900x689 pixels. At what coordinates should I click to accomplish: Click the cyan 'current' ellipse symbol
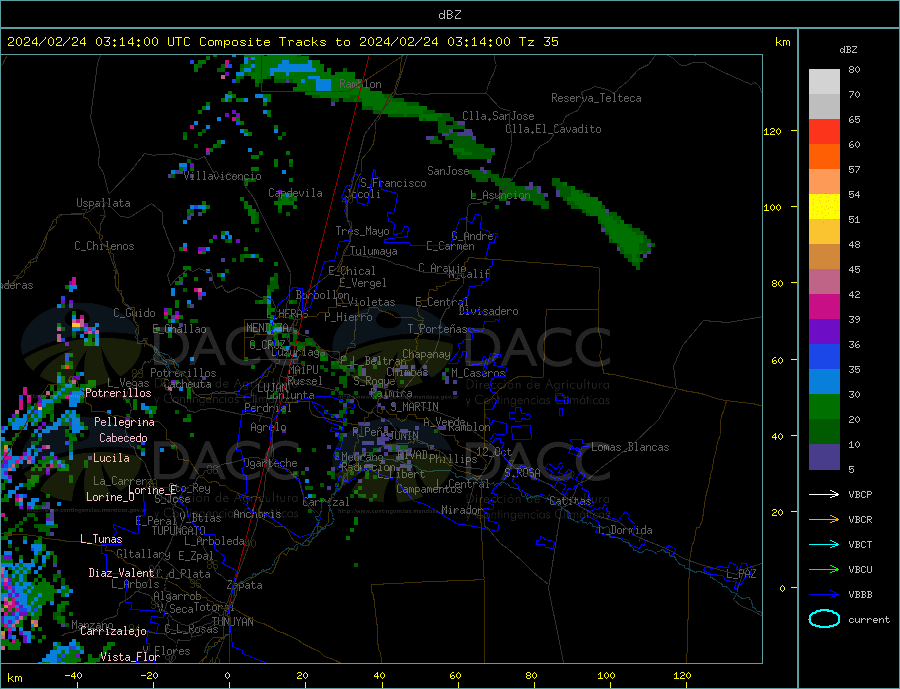click(x=824, y=619)
